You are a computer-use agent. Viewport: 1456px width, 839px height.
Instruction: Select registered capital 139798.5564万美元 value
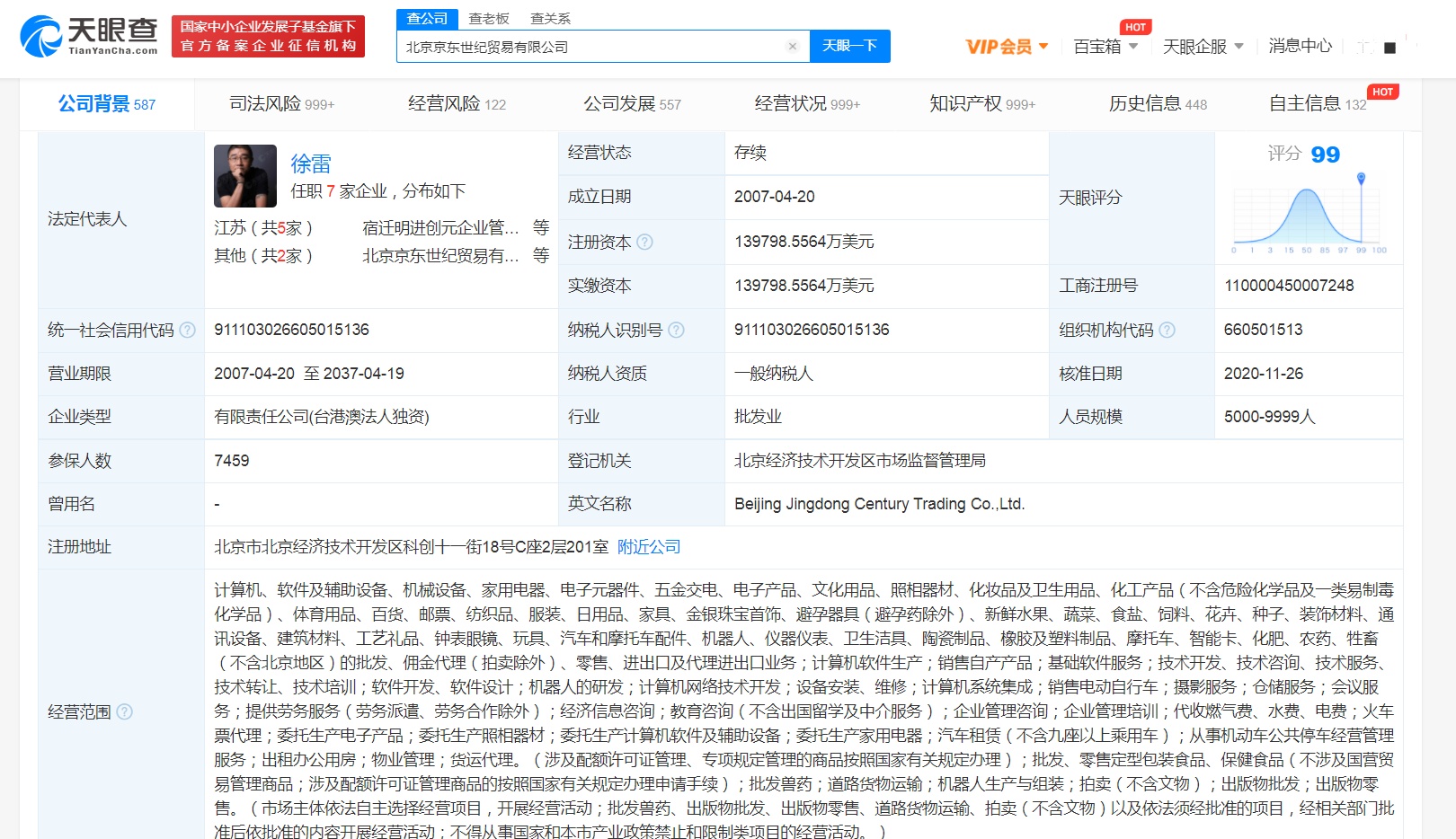pos(803,242)
